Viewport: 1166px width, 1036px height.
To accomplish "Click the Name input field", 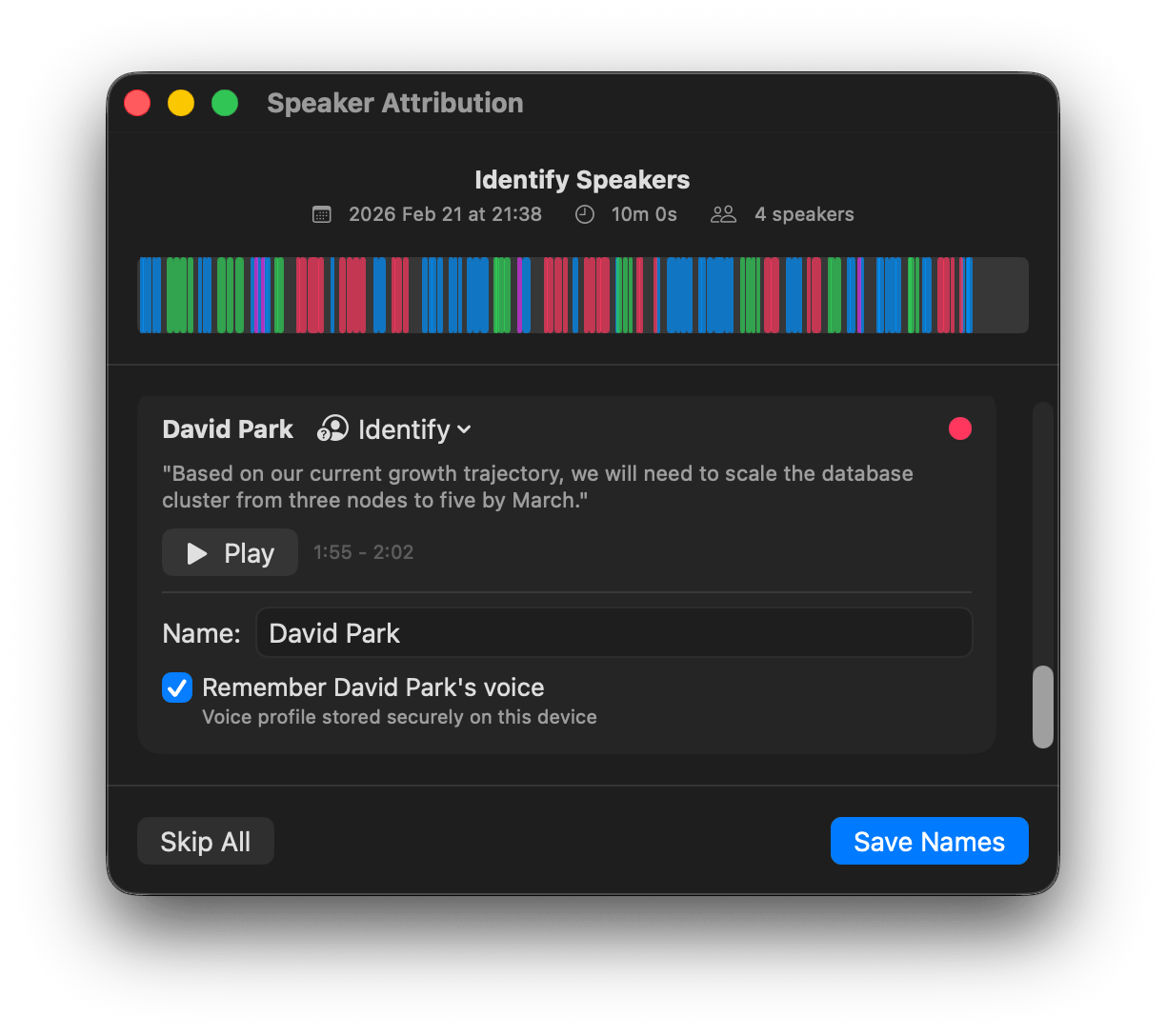I will click(613, 631).
